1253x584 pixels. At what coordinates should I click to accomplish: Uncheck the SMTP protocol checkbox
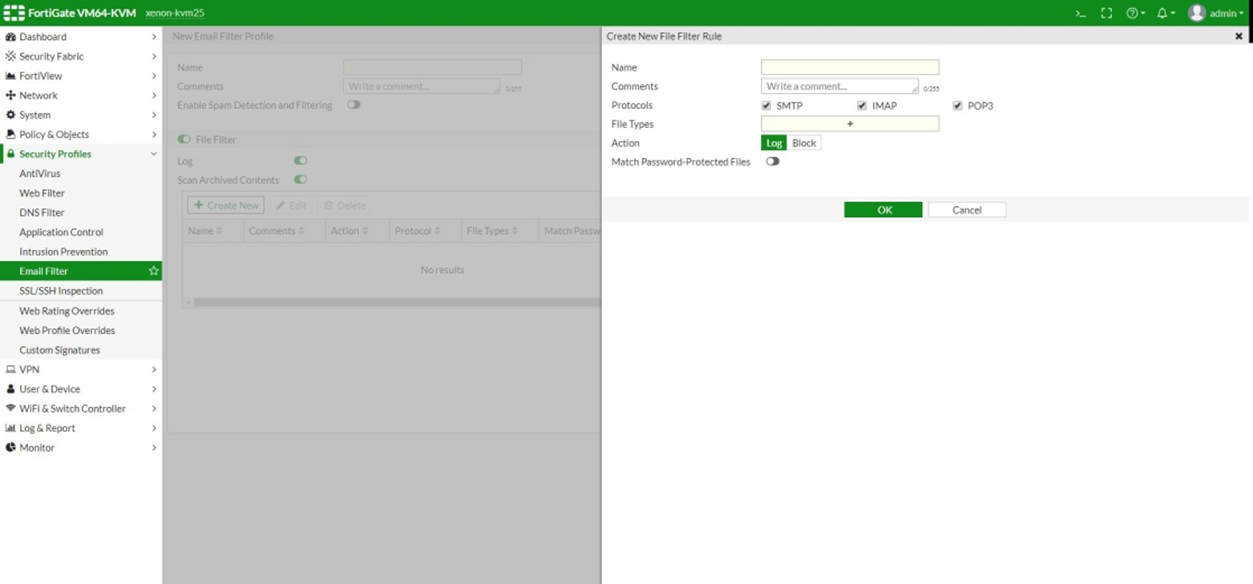766,105
